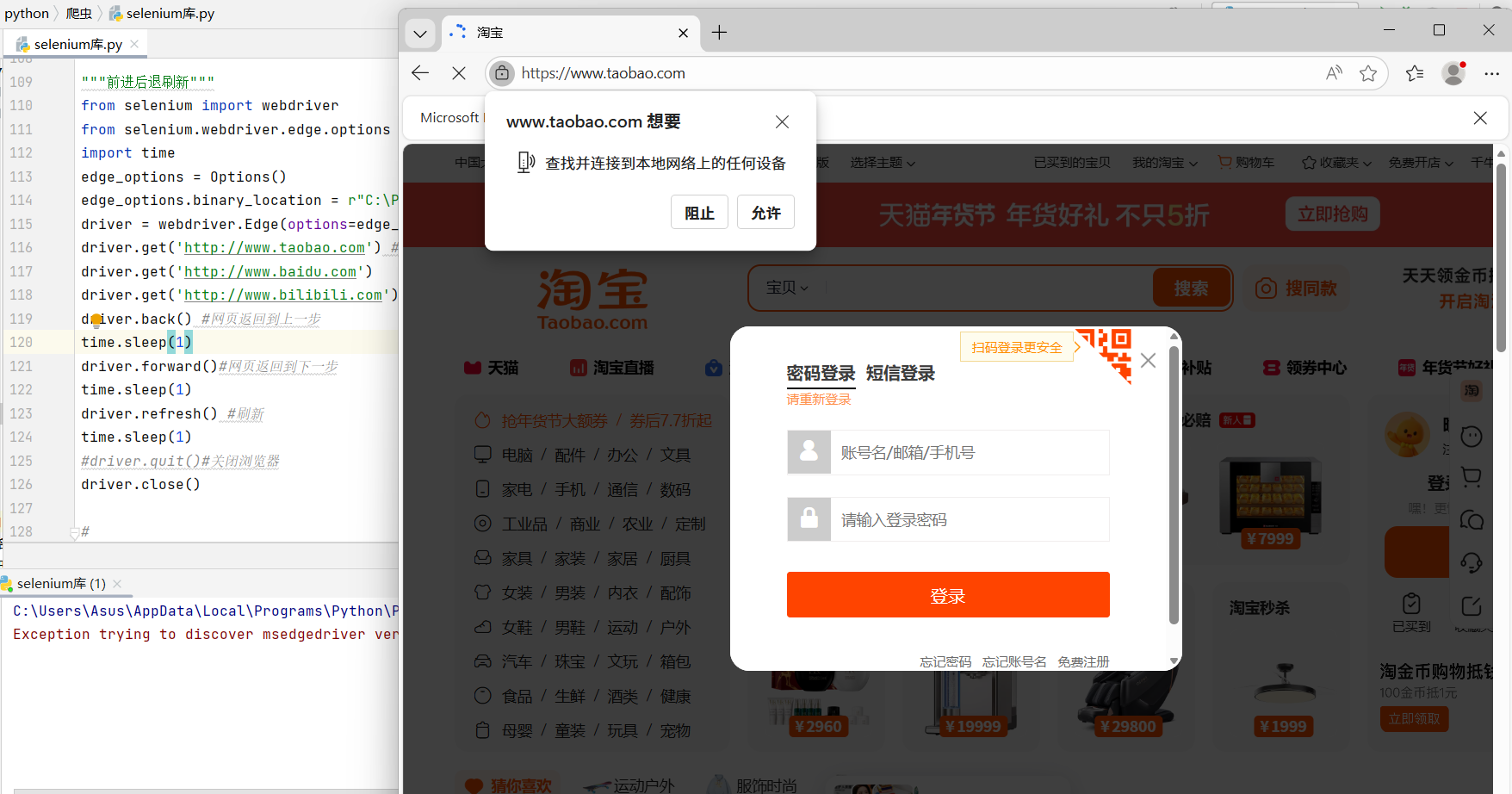This screenshot has height=794, width=1512.
Task: Open customer service headset icon
Action: pos(1472,562)
